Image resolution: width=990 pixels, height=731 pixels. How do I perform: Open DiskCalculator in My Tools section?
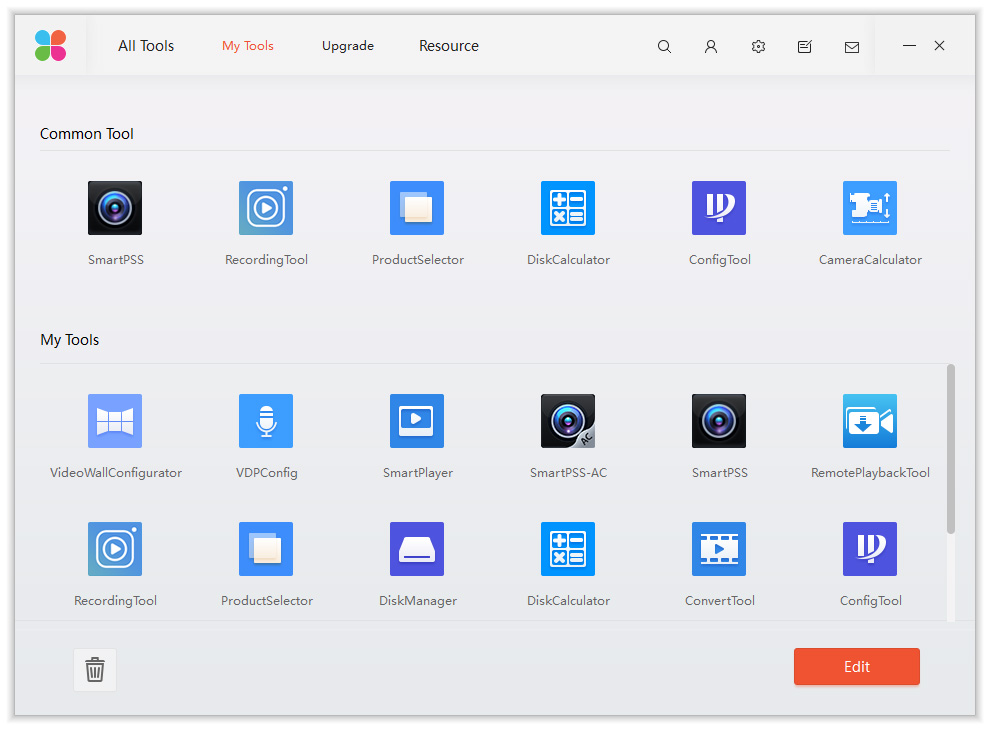pos(568,549)
